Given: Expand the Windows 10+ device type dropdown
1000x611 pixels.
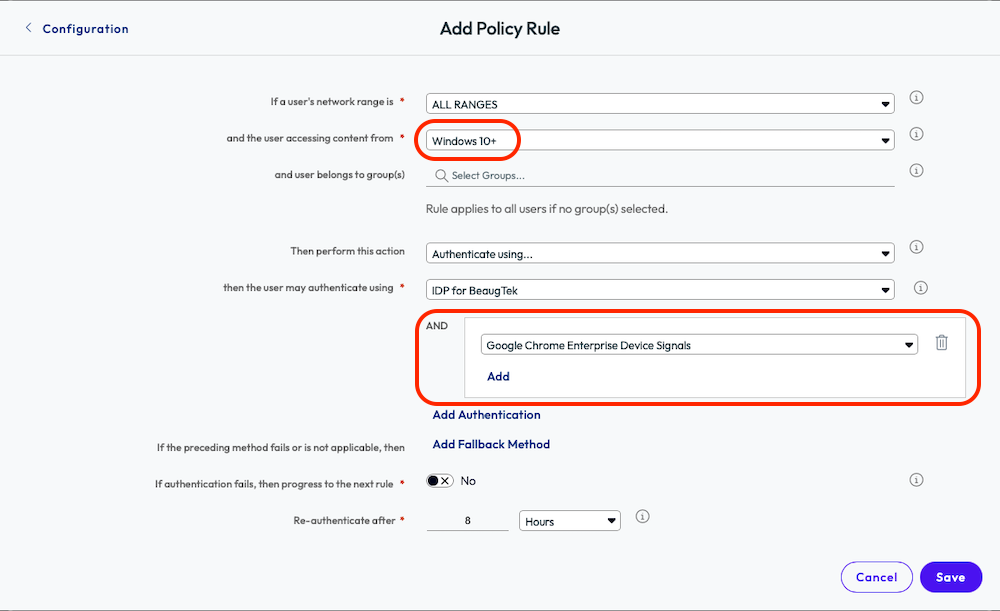Looking at the screenshot, I should (x=660, y=141).
